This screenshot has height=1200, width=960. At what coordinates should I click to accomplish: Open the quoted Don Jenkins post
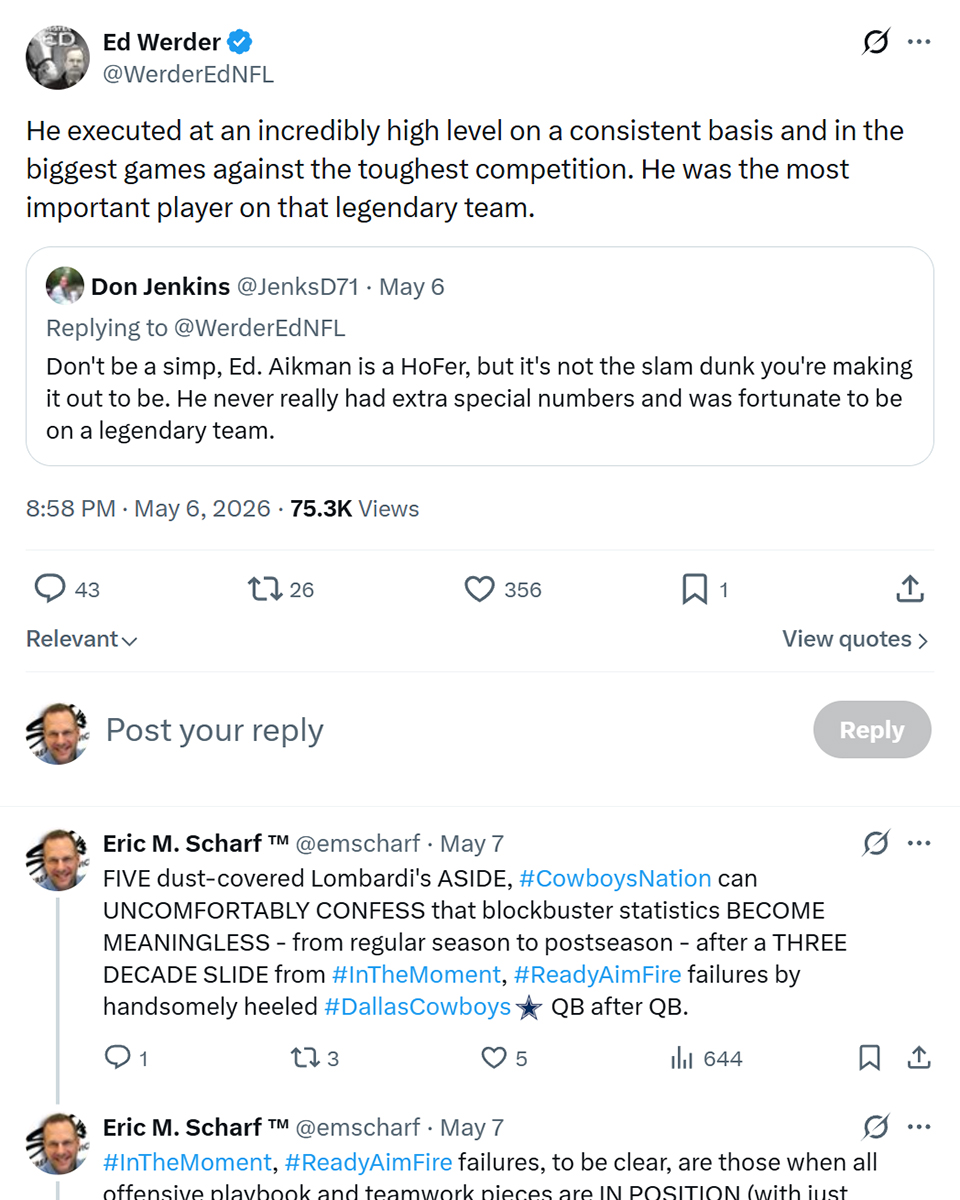pos(480,356)
